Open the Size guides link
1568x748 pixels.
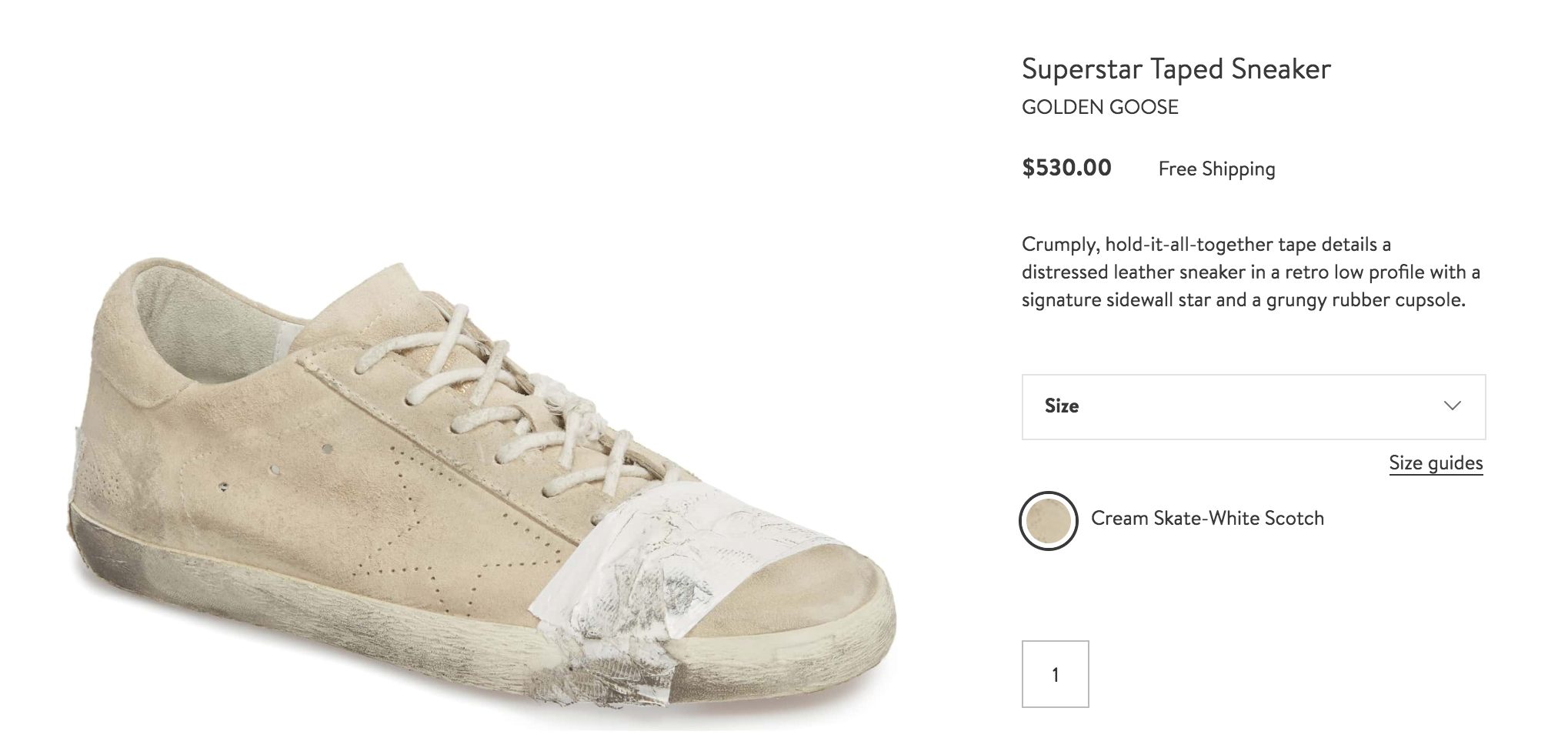click(x=1435, y=462)
